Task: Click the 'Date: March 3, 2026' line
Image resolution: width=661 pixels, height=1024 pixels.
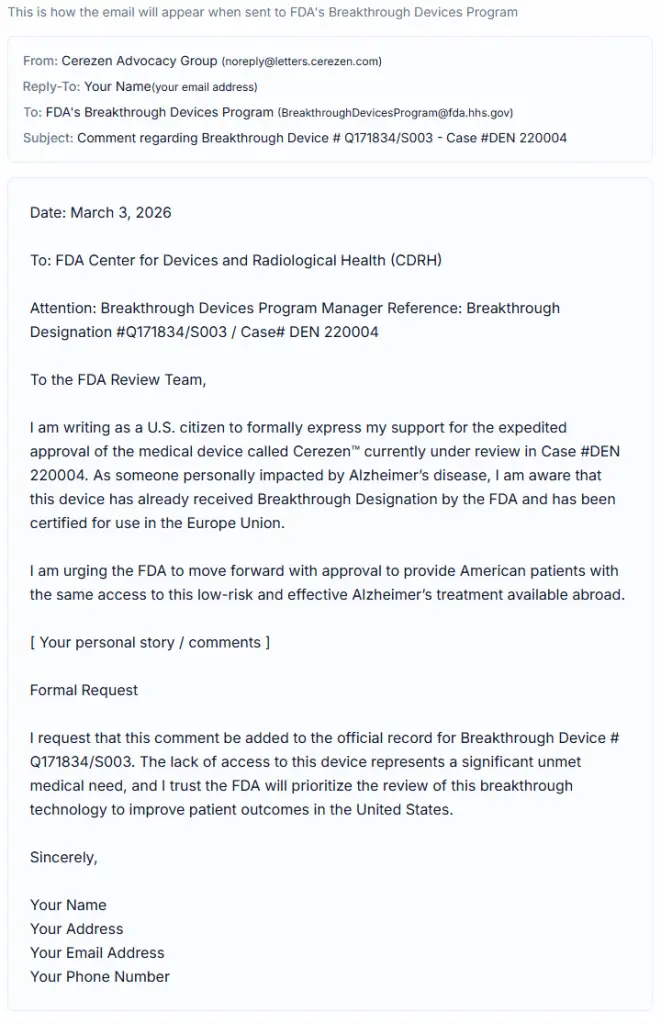Action: pyautogui.click(x=100, y=213)
